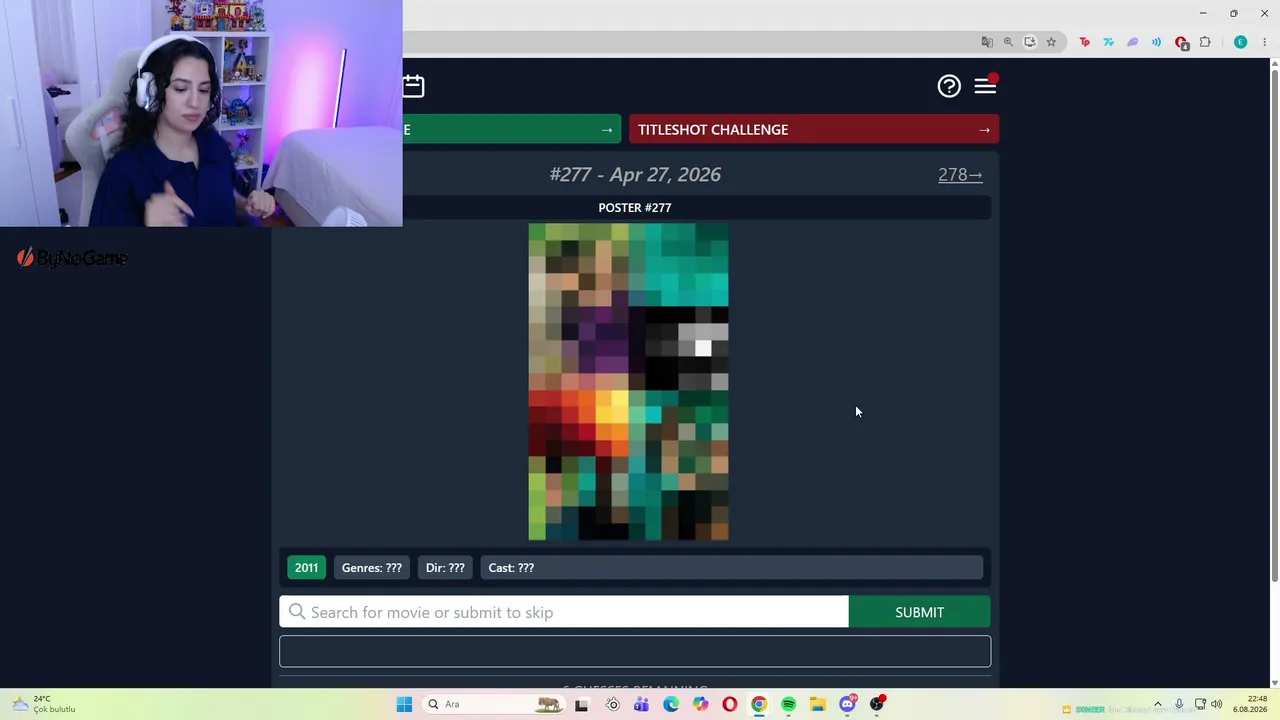Open the Chrome profile avatar E
1280x720 pixels.
click(x=1241, y=42)
